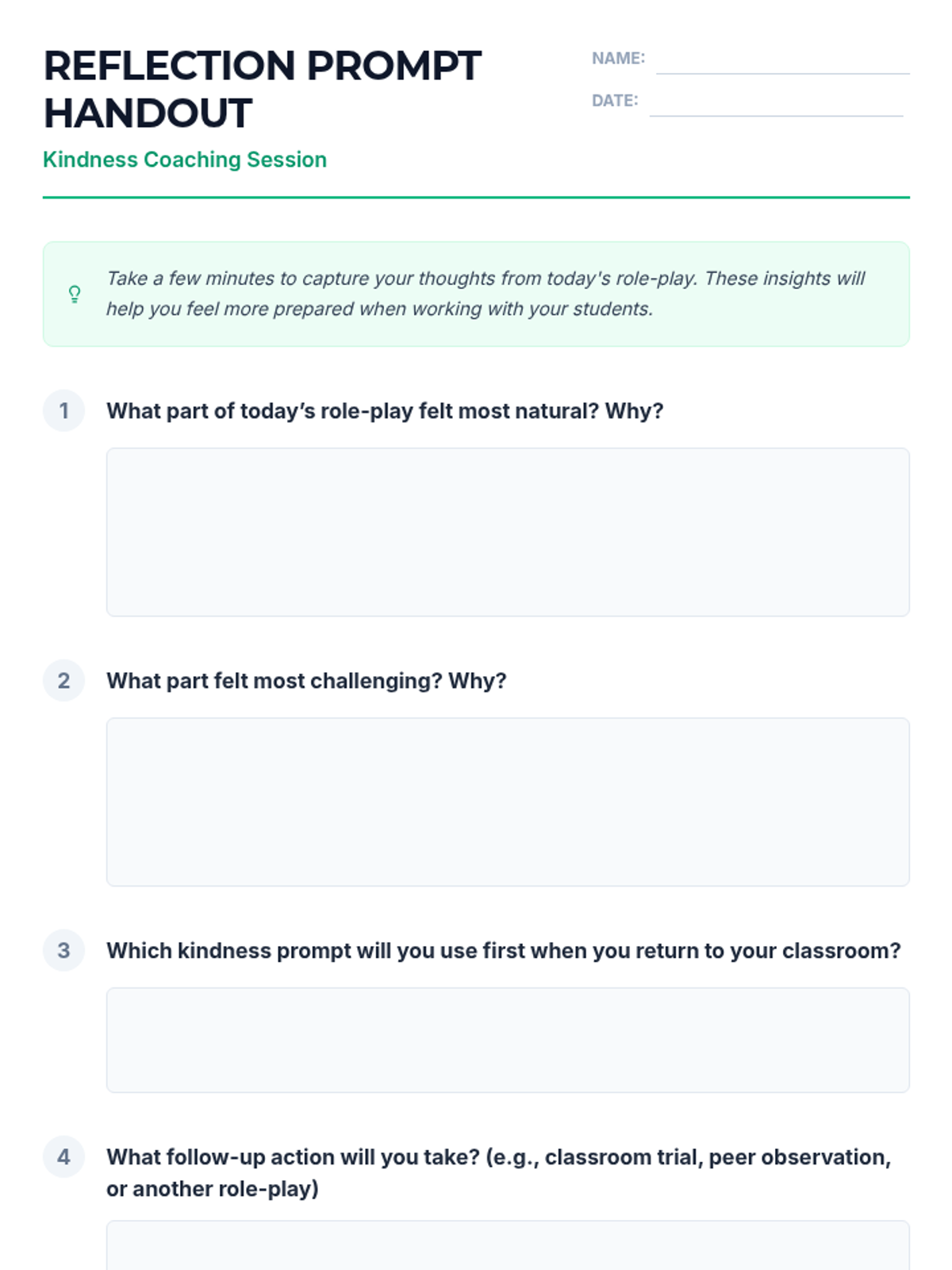The height and width of the screenshot is (1270, 952).
Task: Click the question 'What part felt most challenging? Why?'
Action: point(306,681)
